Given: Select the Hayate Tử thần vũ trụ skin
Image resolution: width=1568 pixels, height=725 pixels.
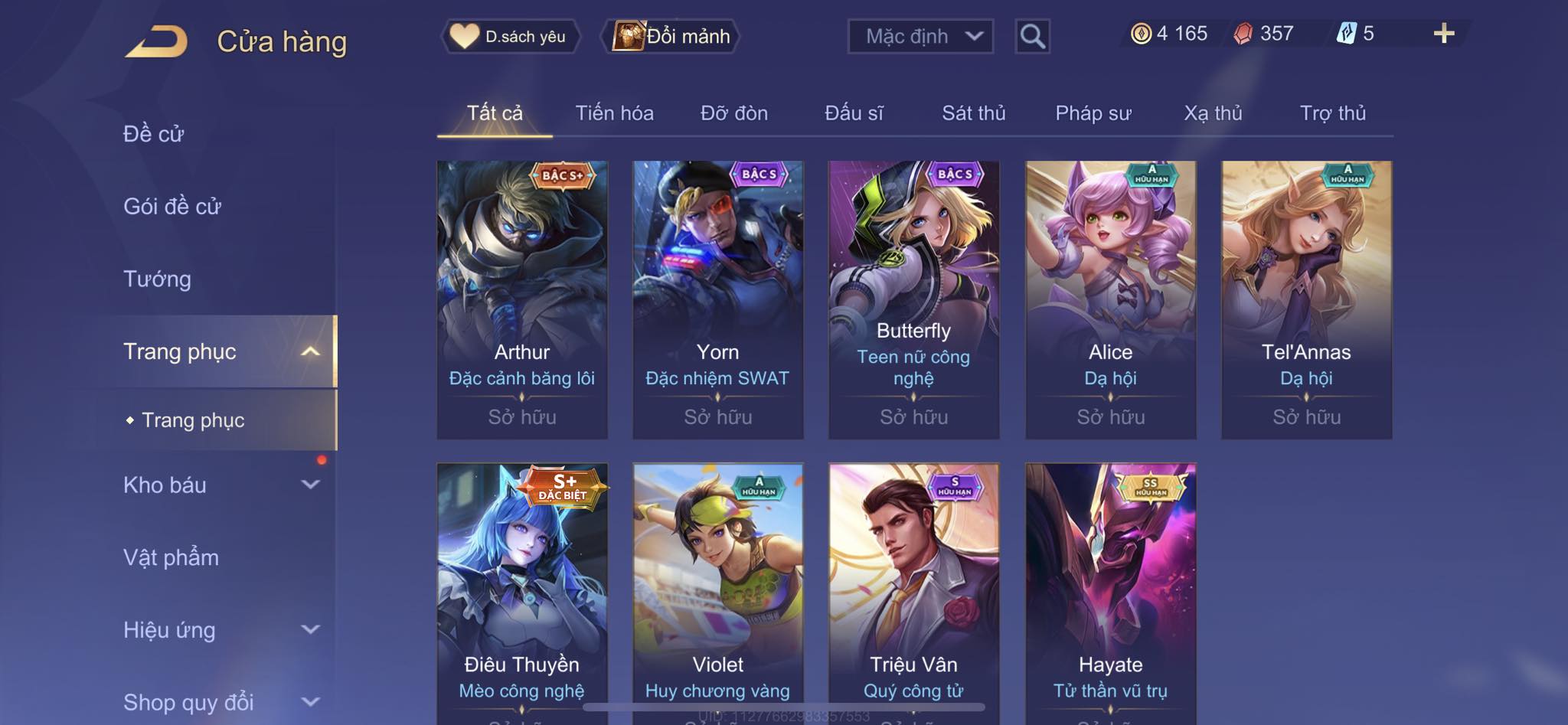Looking at the screenshot, I should (1110, 593).
